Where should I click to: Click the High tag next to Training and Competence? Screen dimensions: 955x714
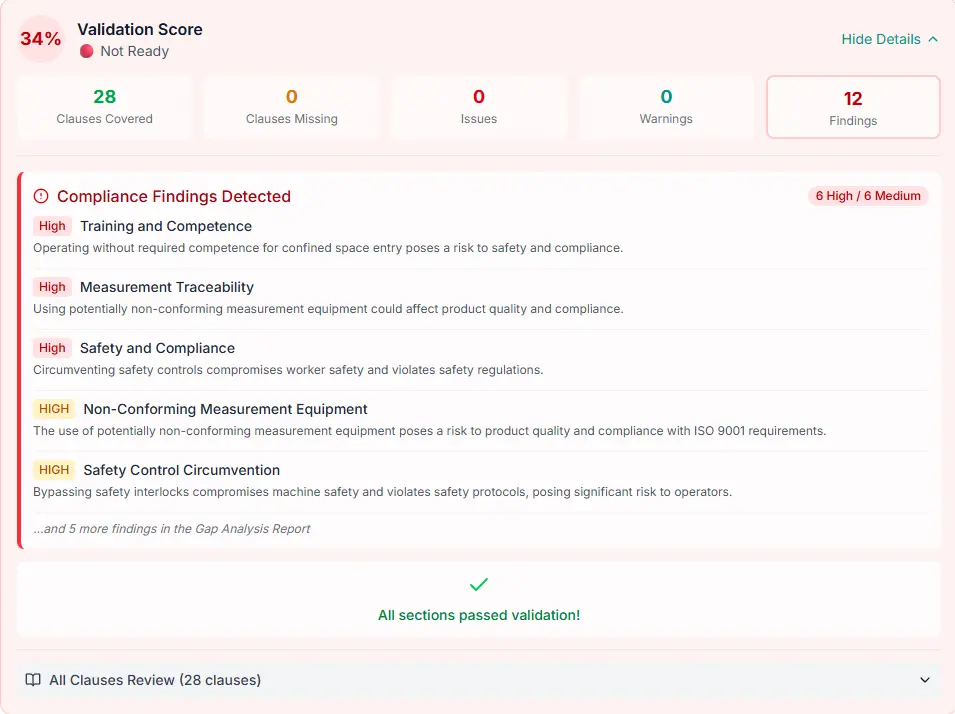pyautogui.click(x=52, y=226)
